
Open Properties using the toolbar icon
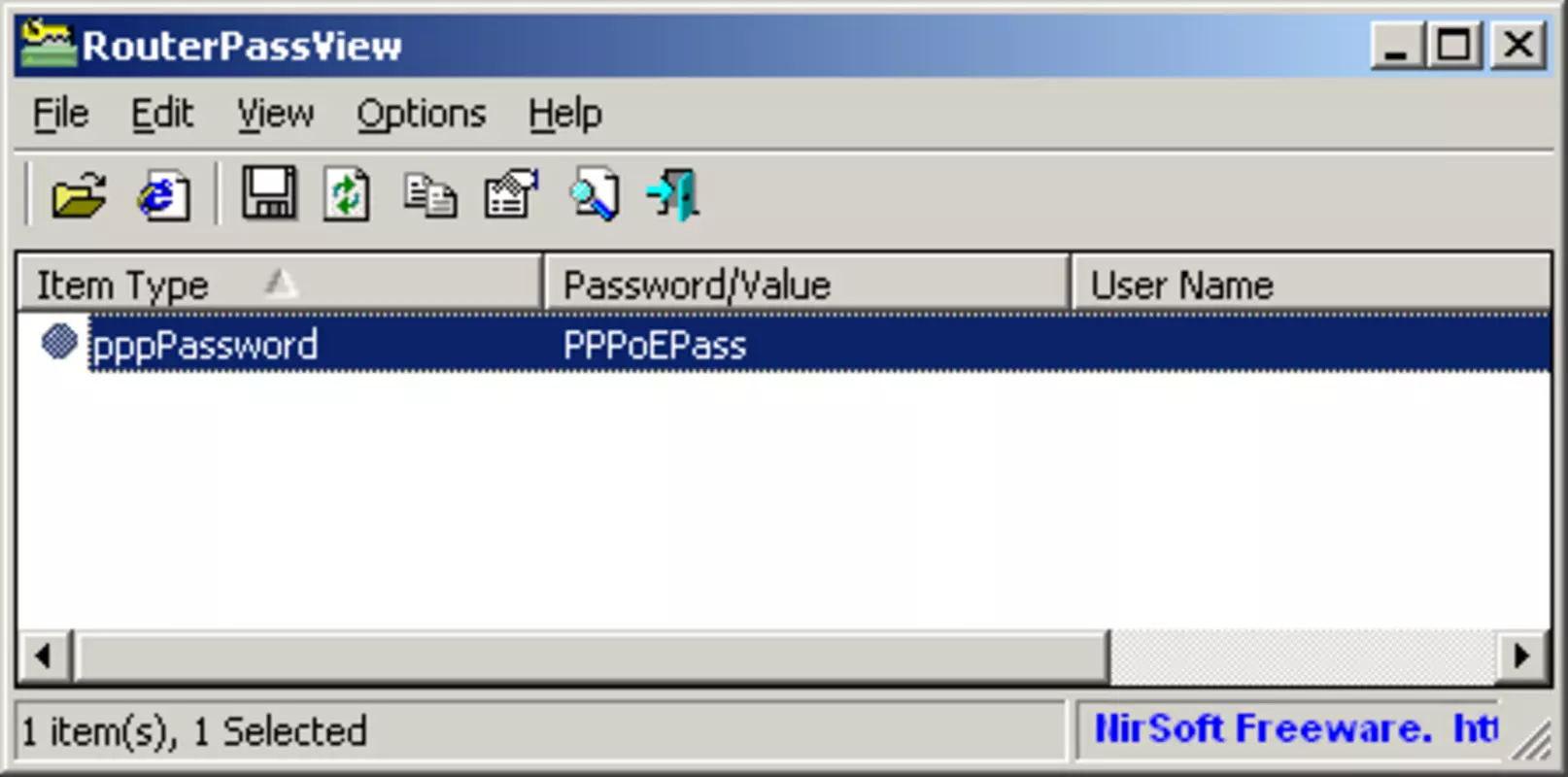(x=511, y=194)
